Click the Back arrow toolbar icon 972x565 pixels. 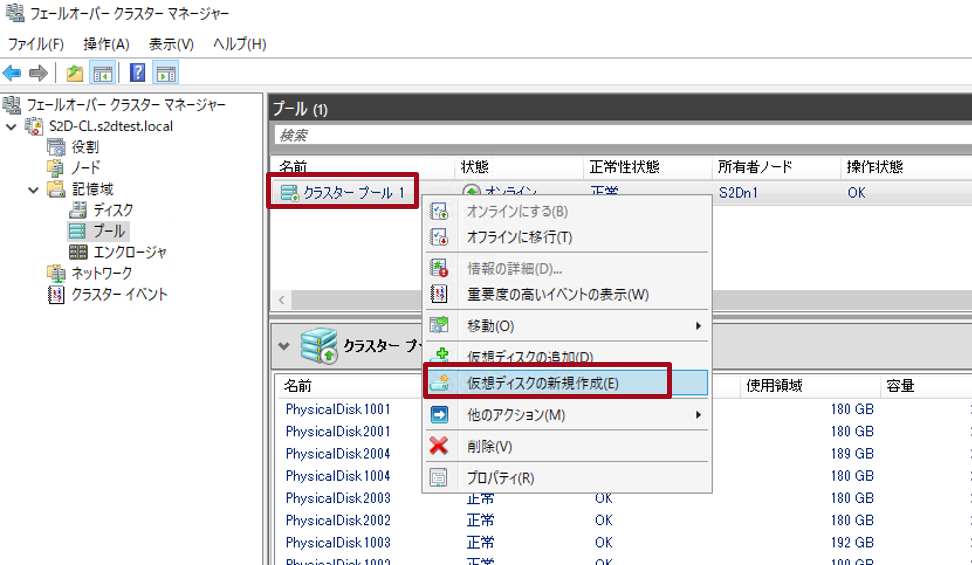[12, 73]
